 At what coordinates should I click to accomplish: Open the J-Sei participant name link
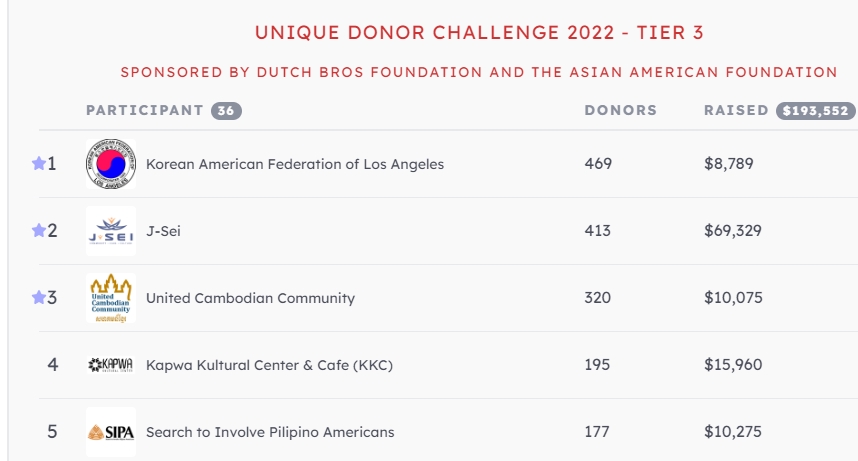click(163, 231)
